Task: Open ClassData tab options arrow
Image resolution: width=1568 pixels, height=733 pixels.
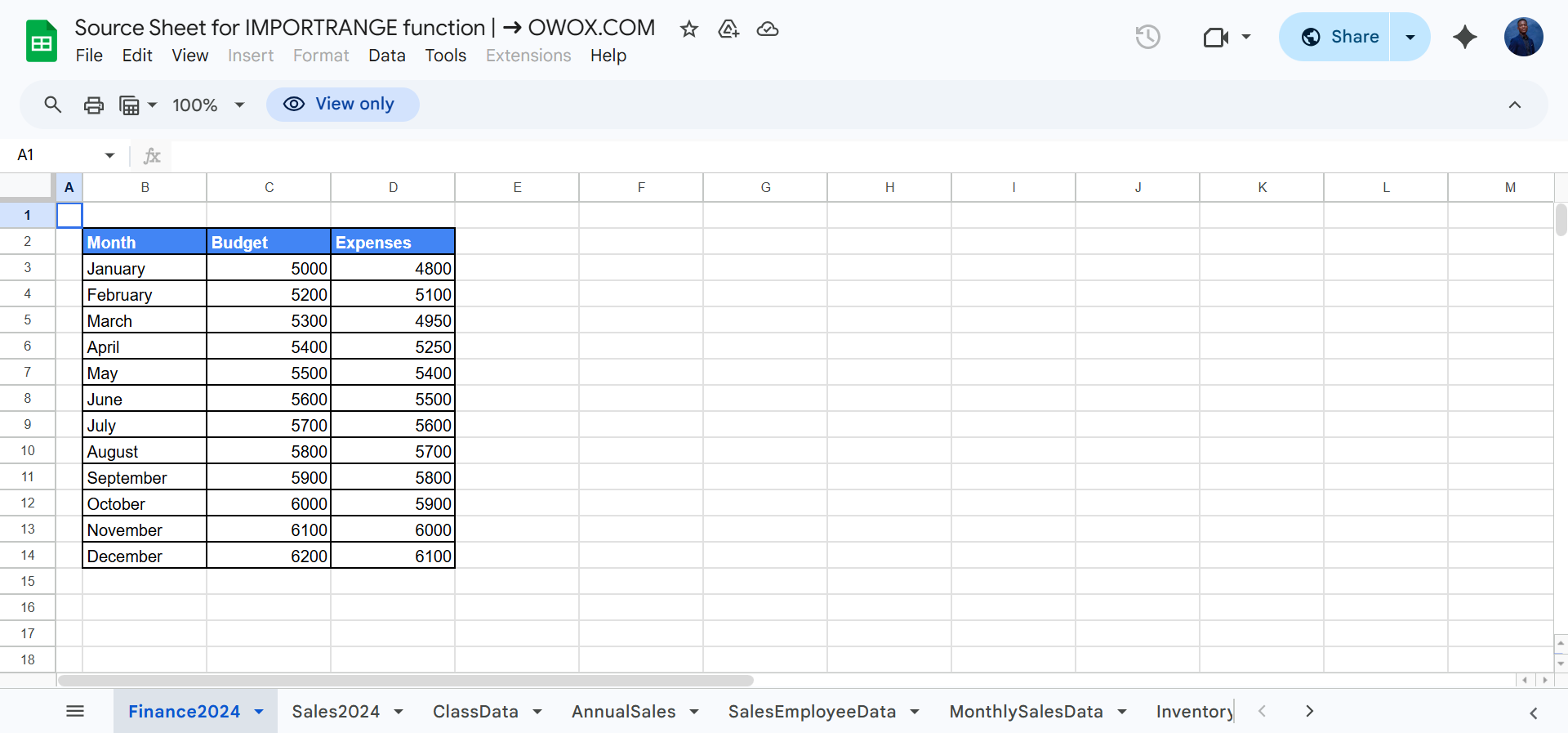Action: 537,712
